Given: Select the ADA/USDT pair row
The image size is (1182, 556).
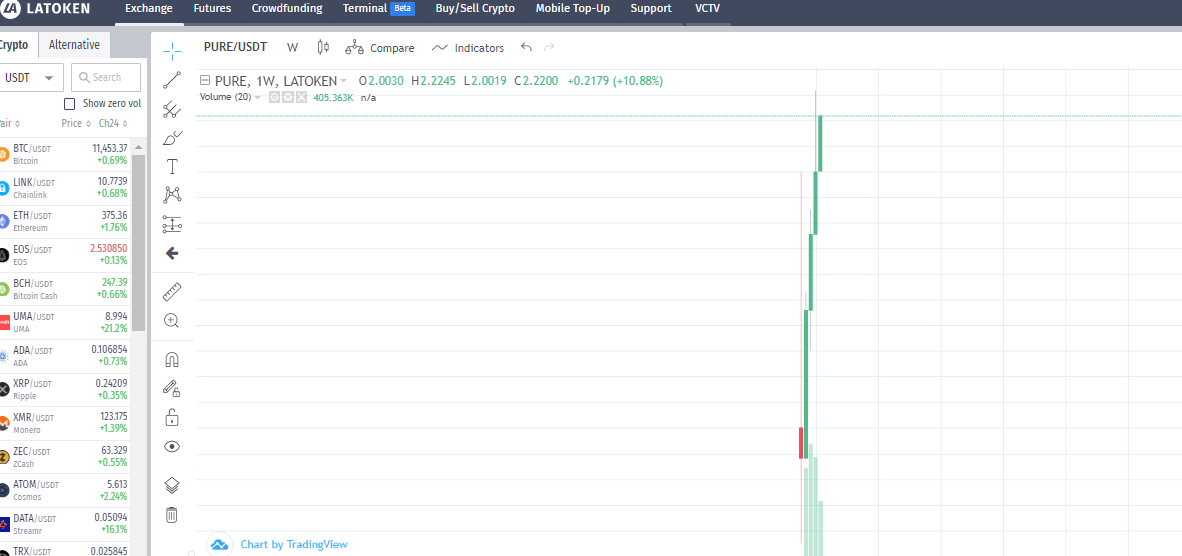Looking at the screenshot, I should pyautogui.click(x=65, y=356).
